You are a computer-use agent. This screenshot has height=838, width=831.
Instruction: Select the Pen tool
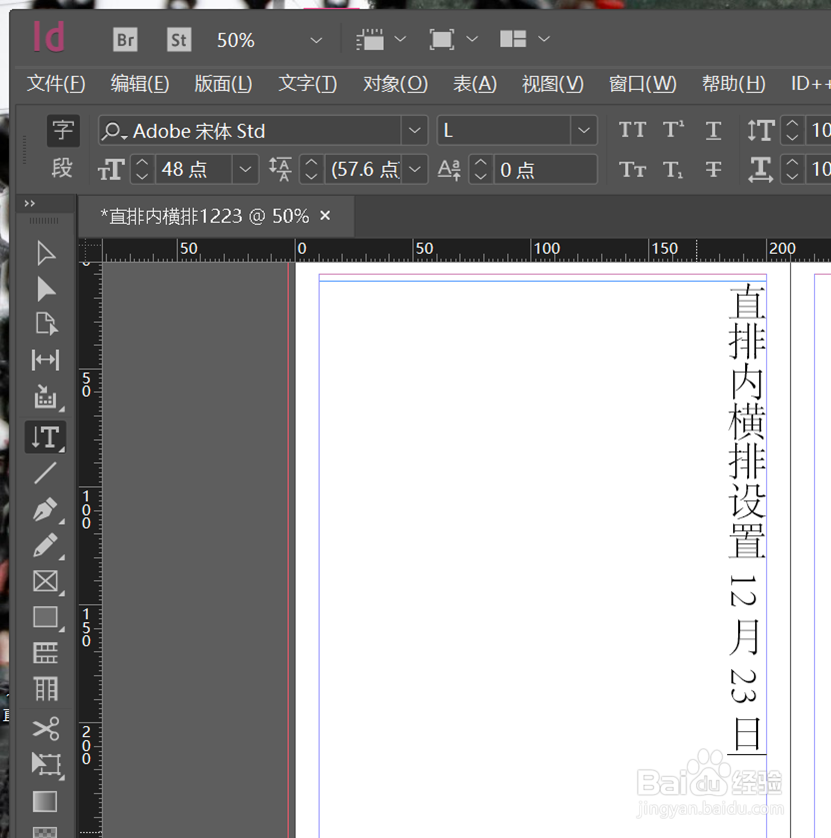tap(45, 509)
